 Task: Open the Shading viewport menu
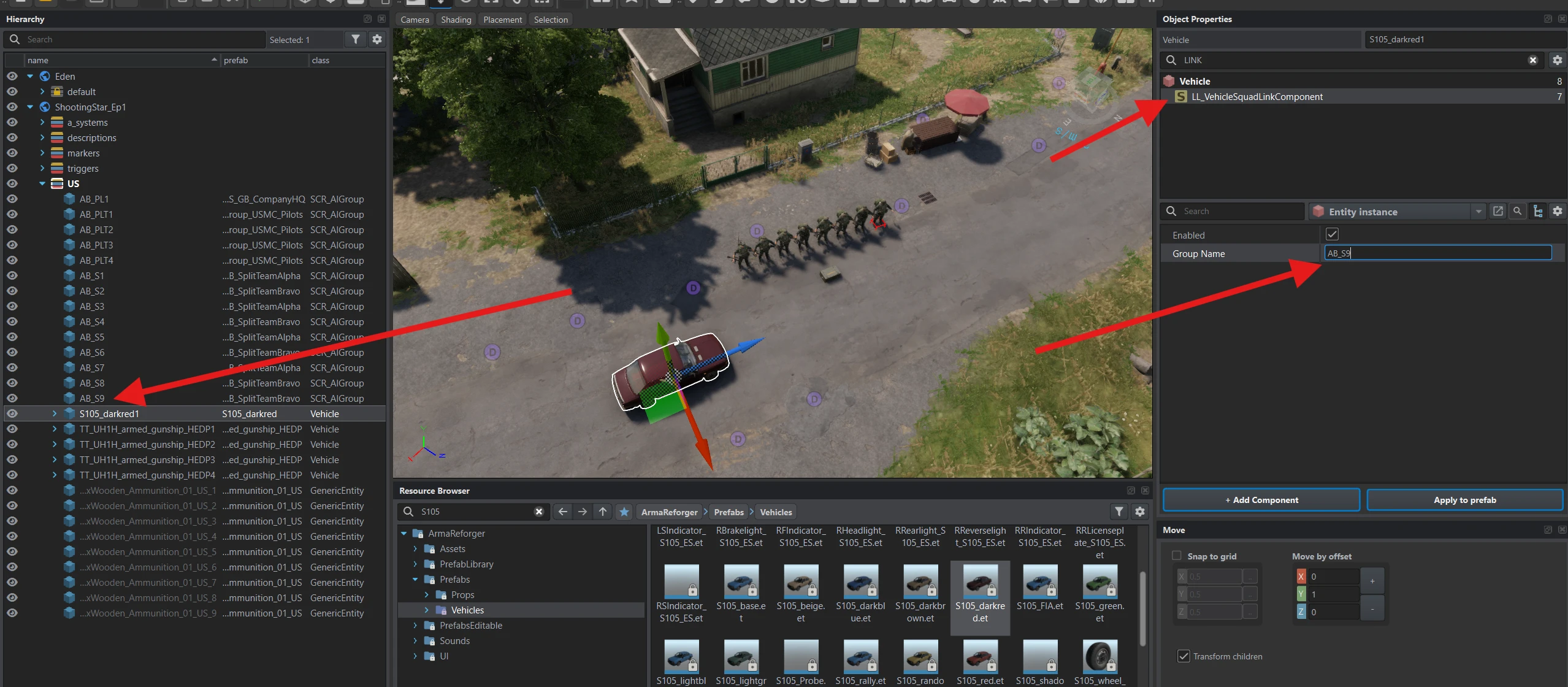click(456, 20)
